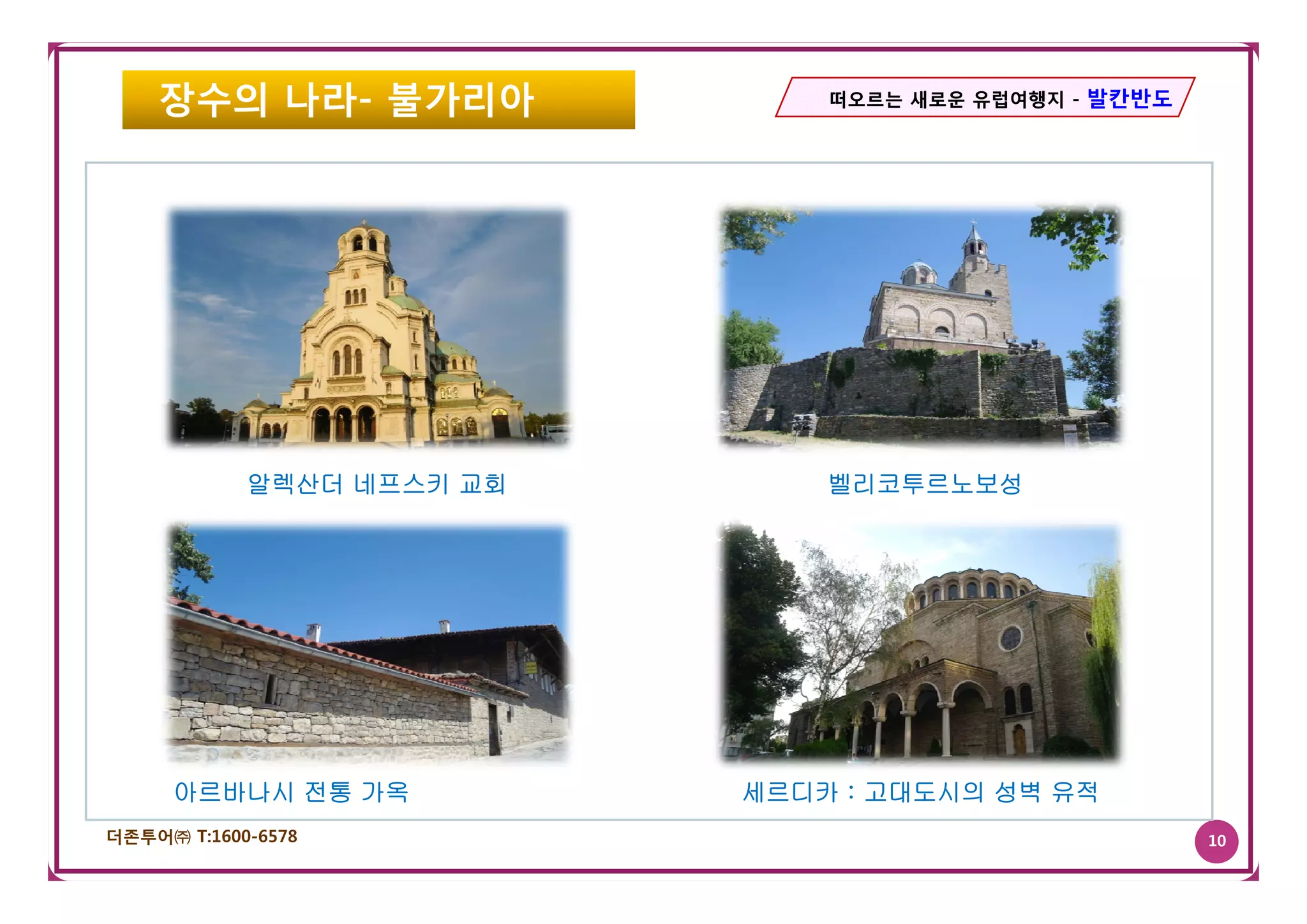Click the caption '알렉산더 네프스키 교회'
The width and height of the screenshot is (1307, 924).
[377, 484]
